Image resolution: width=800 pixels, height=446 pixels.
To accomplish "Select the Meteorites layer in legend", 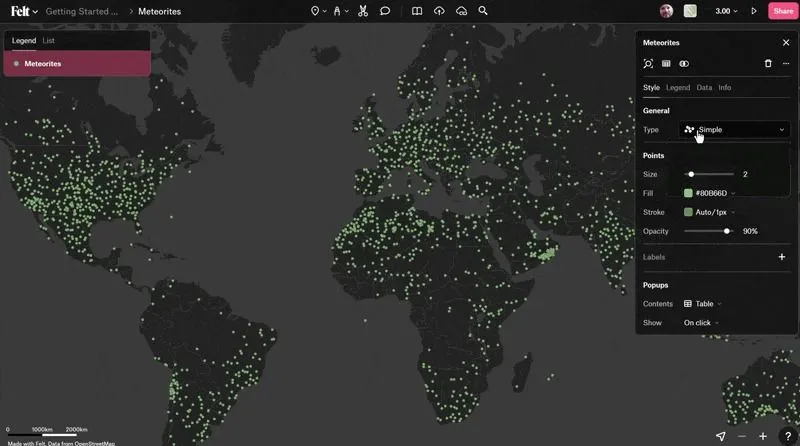I will coord(77,64).
